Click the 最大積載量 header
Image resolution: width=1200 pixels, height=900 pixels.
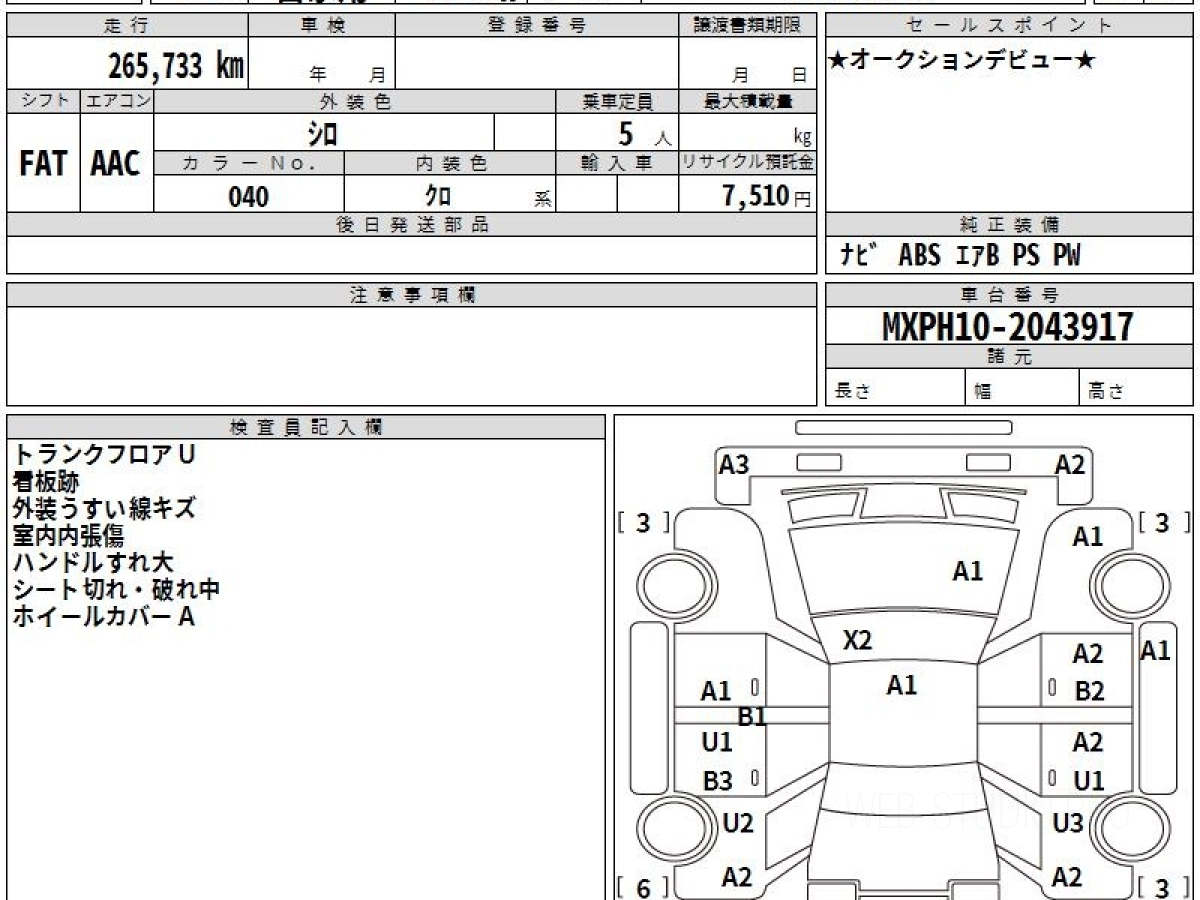[747, 101]
